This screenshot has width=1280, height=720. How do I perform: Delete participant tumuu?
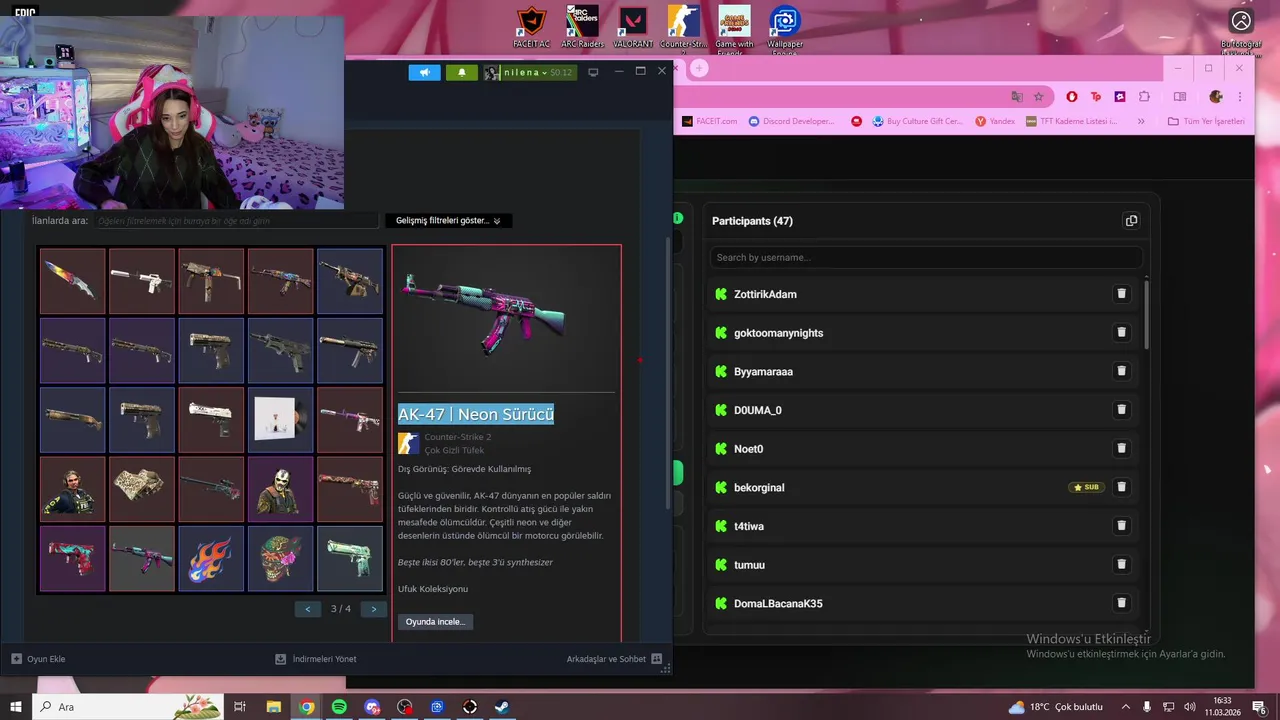coord(1121,564)
